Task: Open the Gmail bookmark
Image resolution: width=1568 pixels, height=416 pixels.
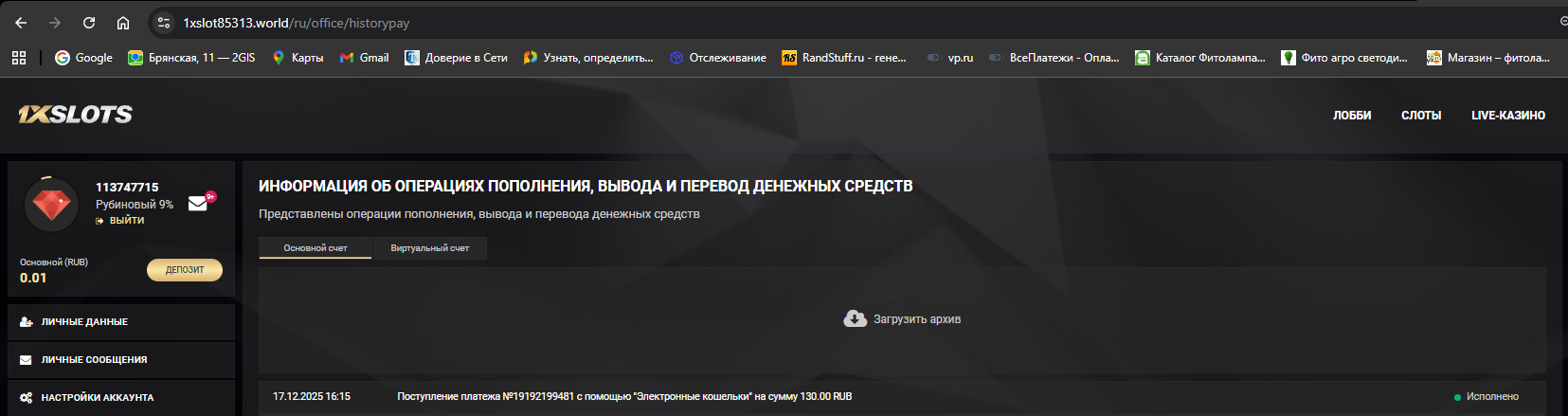Action: click(x=365, y=58)
